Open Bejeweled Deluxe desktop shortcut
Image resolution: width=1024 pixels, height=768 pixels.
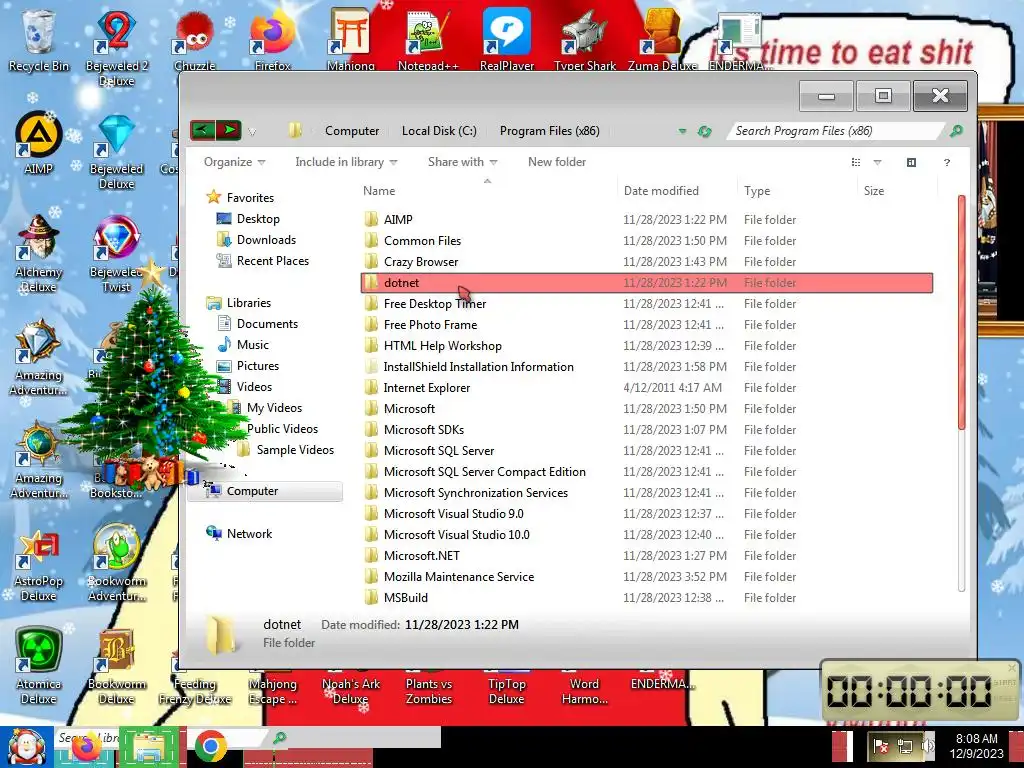(116, 152)
